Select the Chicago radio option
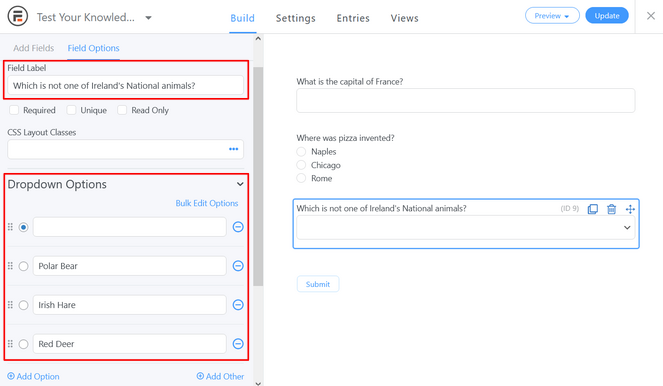This screenshot has height=386, width=663. (x=301, y=165)
